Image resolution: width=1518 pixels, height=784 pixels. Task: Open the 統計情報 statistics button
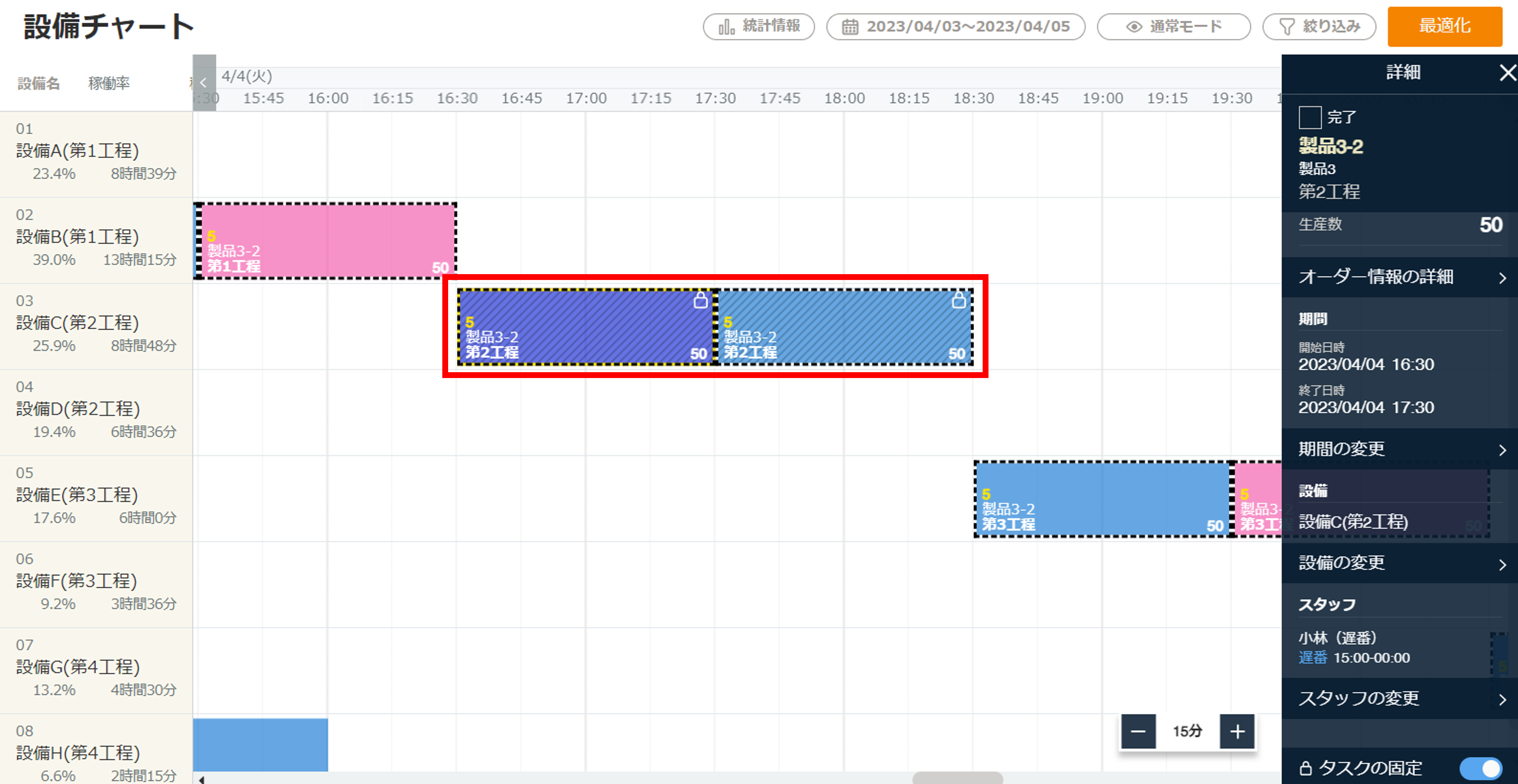[x=759, y=27]
